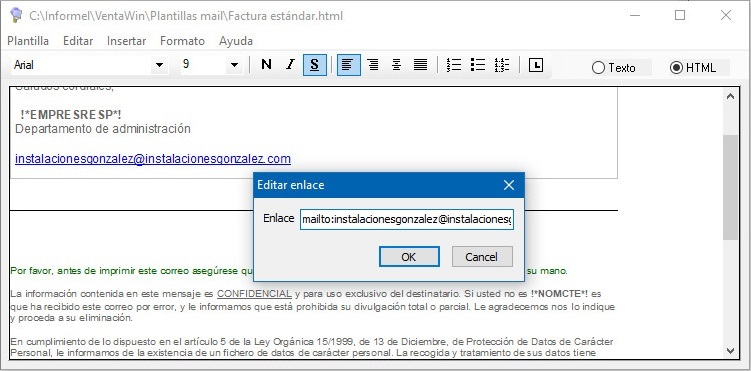Open the Arial font dropdown

[159, 65]
